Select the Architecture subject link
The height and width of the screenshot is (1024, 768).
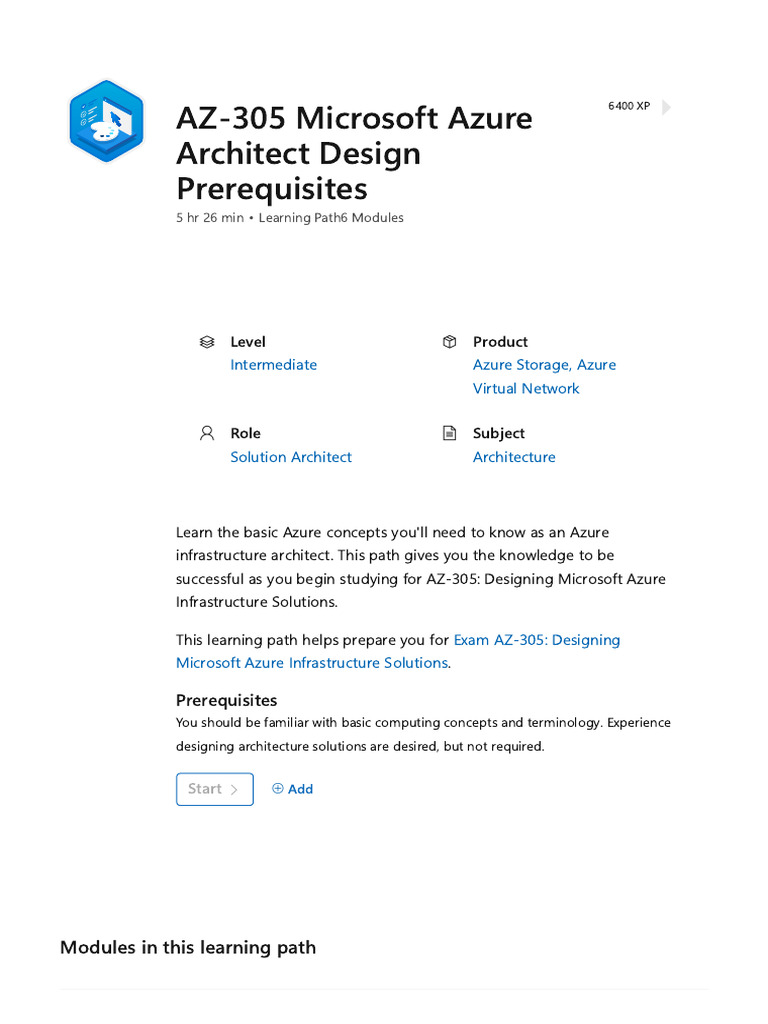[514, 457]
